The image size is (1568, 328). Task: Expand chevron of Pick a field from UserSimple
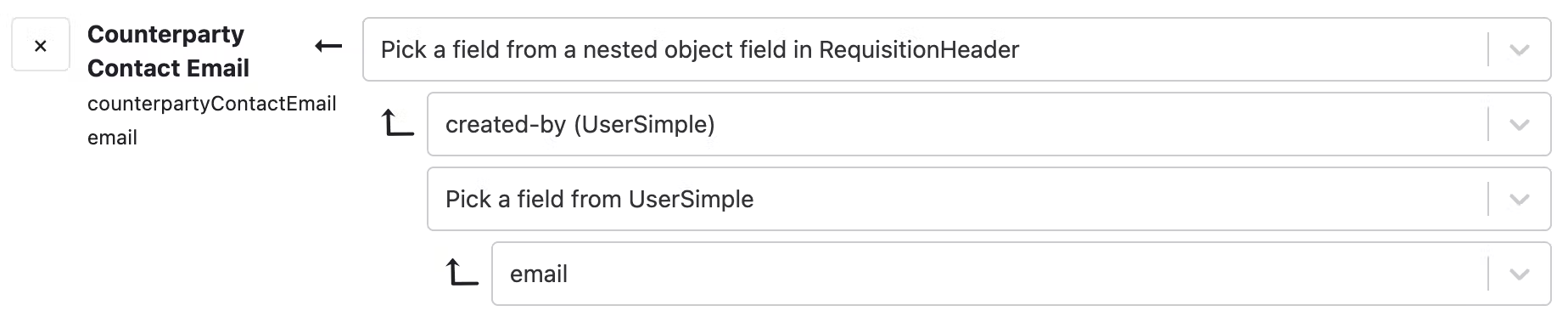(x=1519, y=200)
